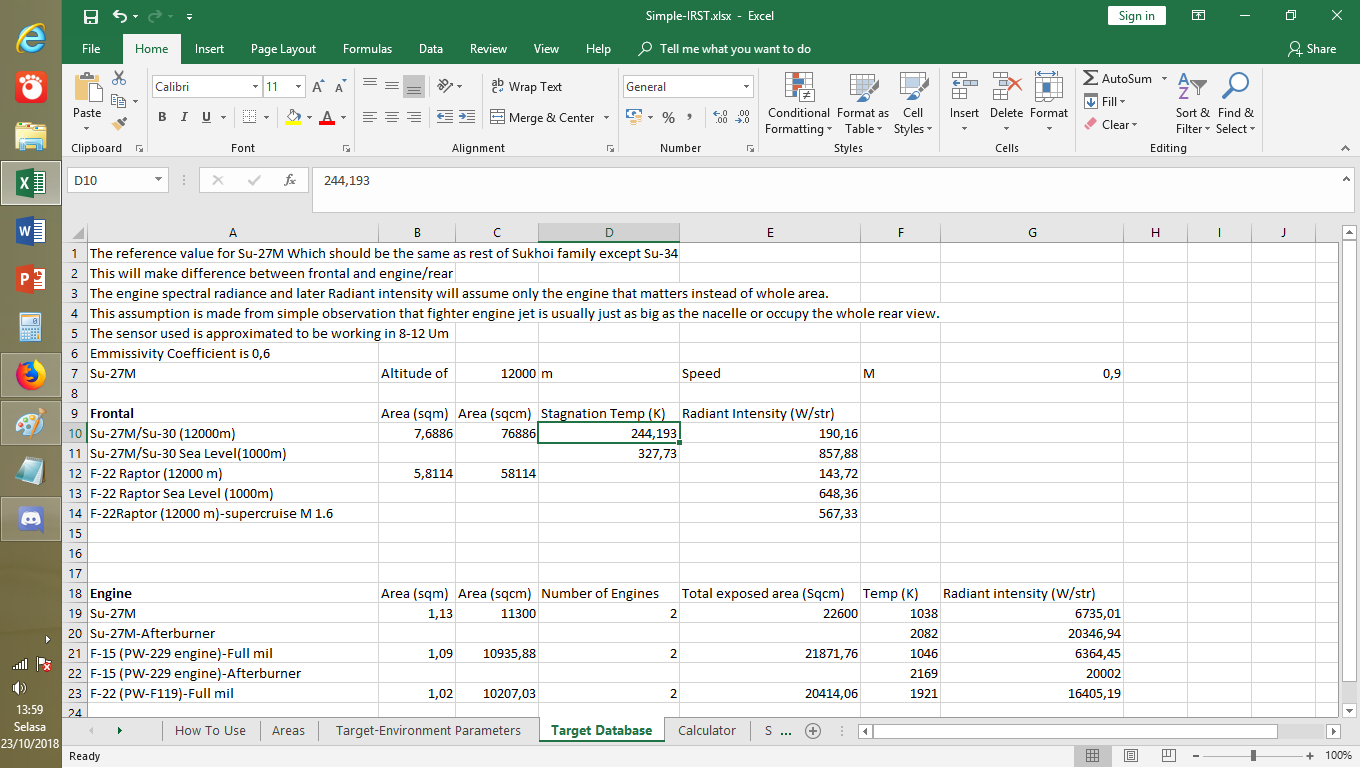Click New Sheet plus button
The width and height of the screenshot is (1360, 768).
click(813, 731)
